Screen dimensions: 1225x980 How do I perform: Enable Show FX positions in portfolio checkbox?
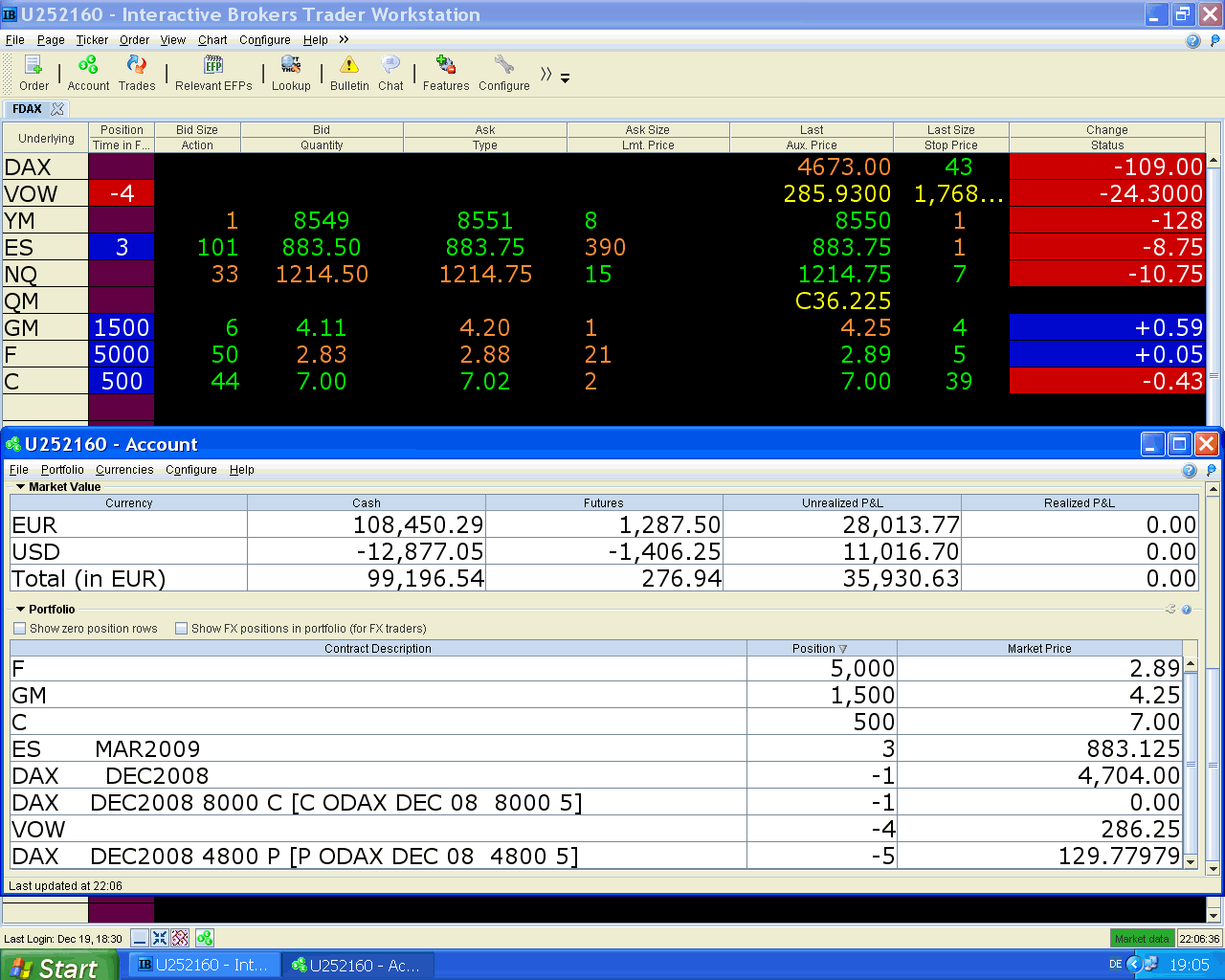click(x=181, y=629)
